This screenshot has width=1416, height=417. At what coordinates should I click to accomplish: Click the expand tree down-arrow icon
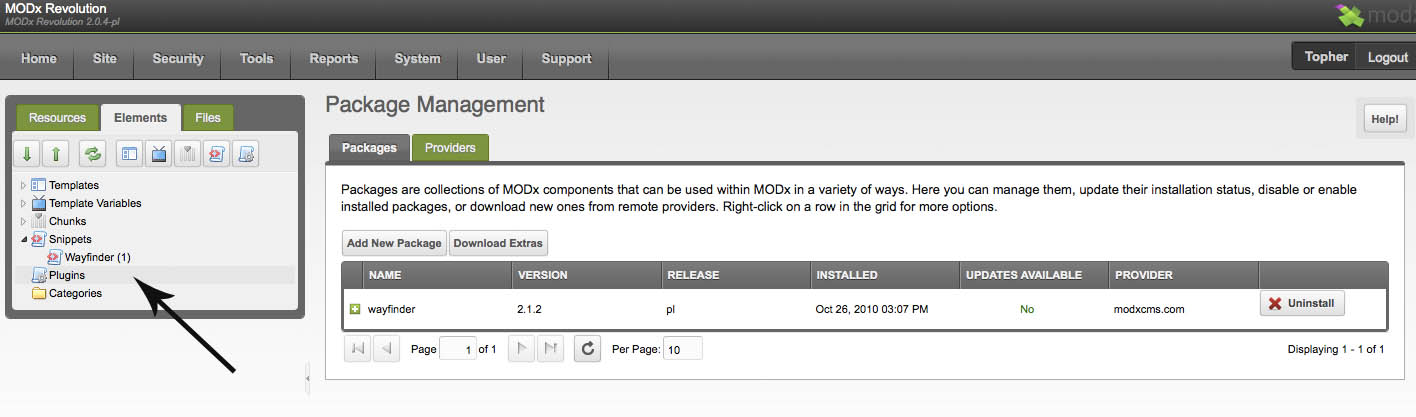click(x=27, y=154)
